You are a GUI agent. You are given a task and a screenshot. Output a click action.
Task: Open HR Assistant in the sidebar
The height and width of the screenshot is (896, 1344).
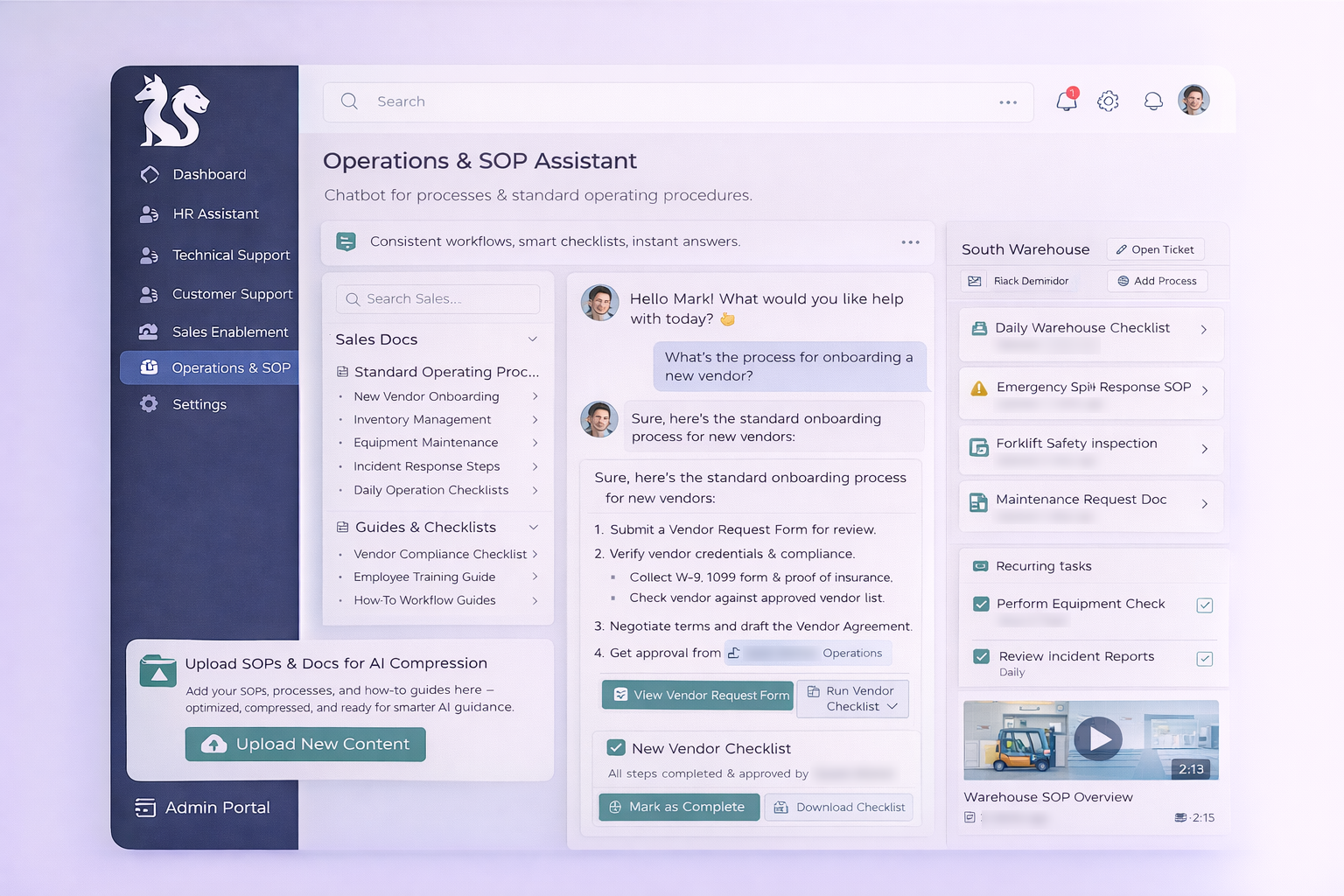(215, 214)
